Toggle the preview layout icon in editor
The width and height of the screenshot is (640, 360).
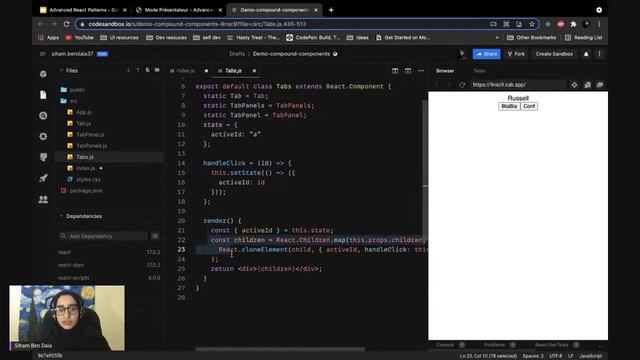click(x=408, y=71)
